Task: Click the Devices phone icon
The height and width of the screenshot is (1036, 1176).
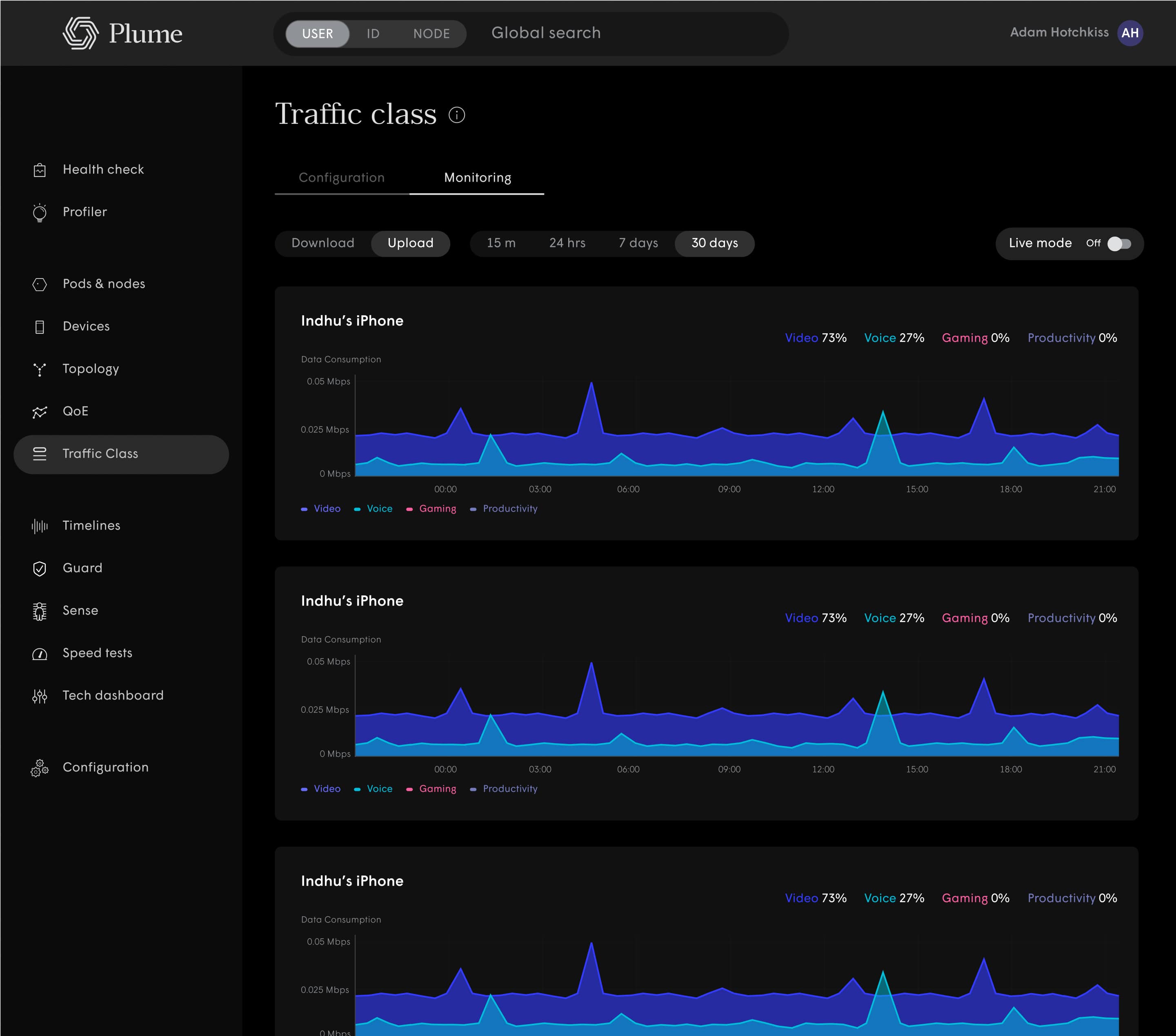Action: pos(40,327)
